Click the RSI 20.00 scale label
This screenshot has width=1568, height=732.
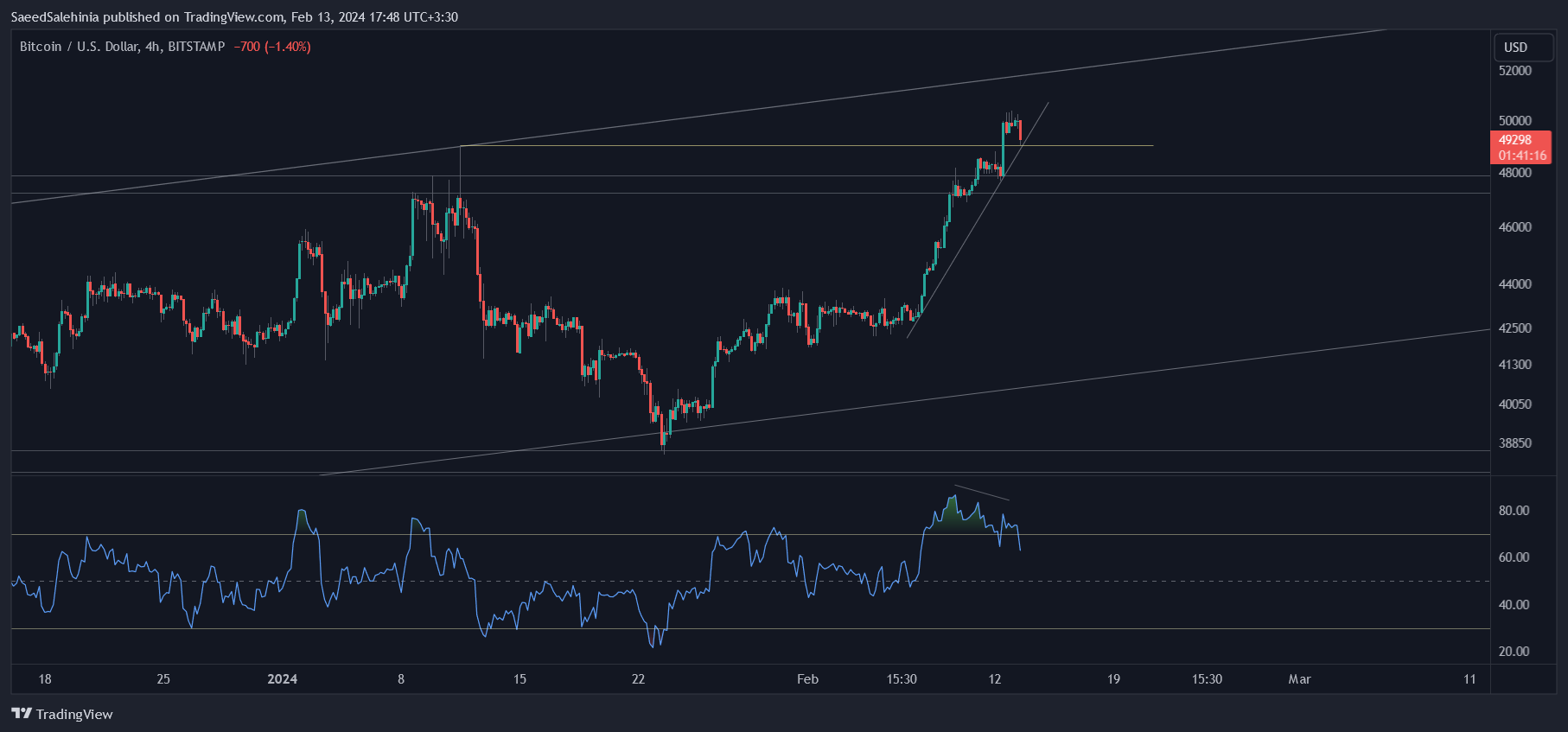click(1514, 652)
